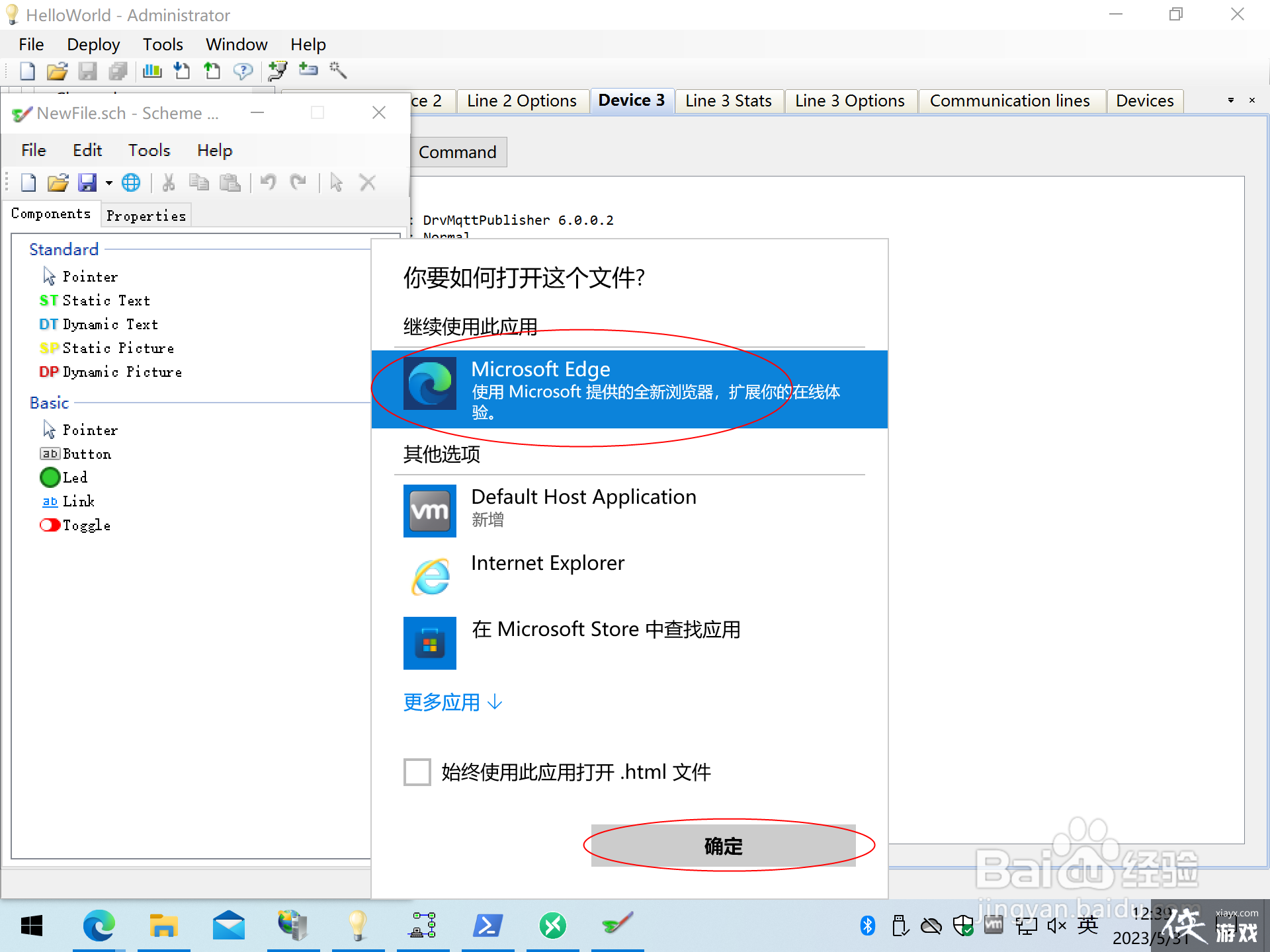Open Edit menu in Scheme editor
Viewport: 1270px width, 952px height.
[x=87, y=150]
